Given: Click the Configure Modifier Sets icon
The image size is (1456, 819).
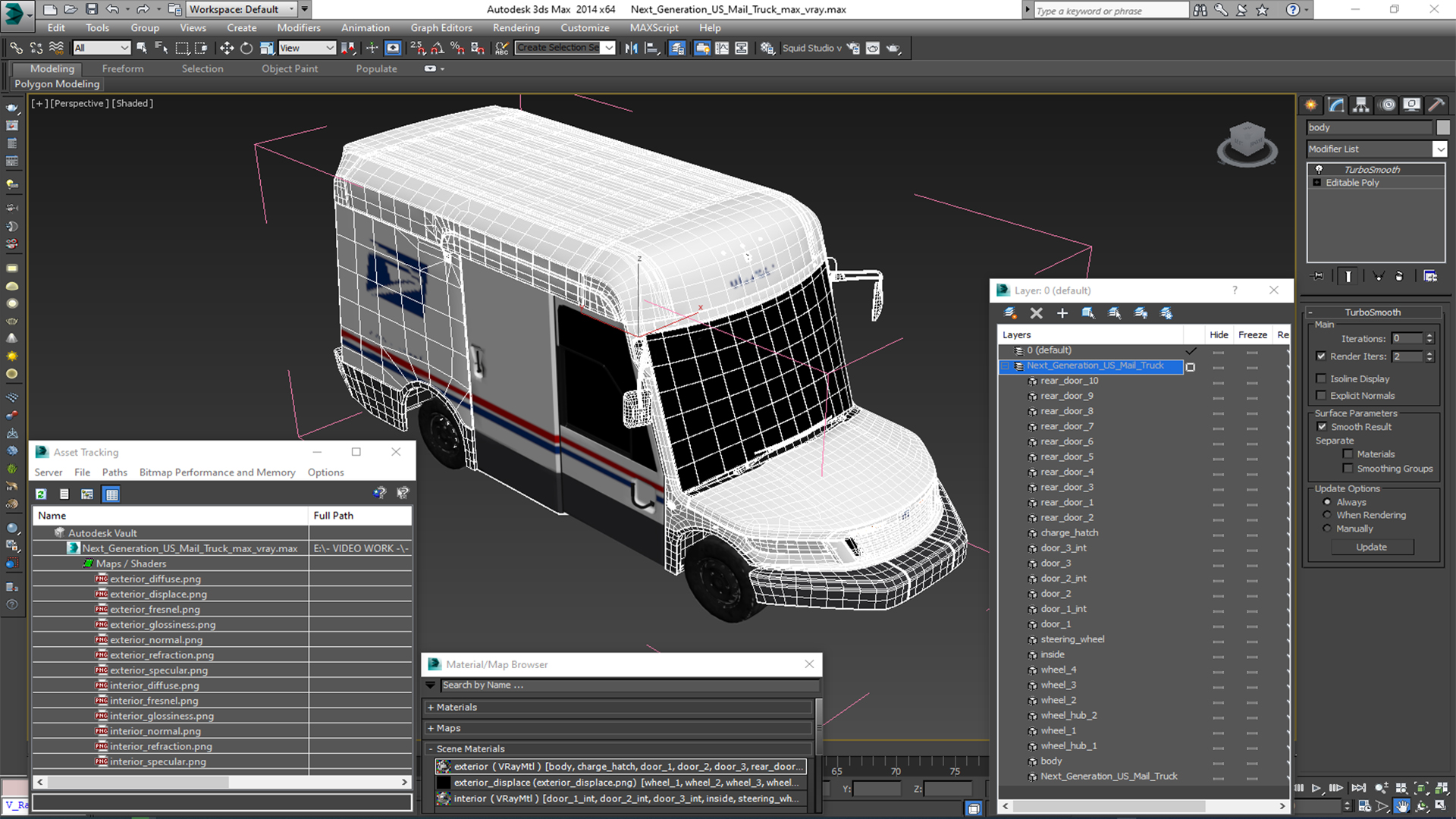Looking at the screenshot, I should point(1430,276).
